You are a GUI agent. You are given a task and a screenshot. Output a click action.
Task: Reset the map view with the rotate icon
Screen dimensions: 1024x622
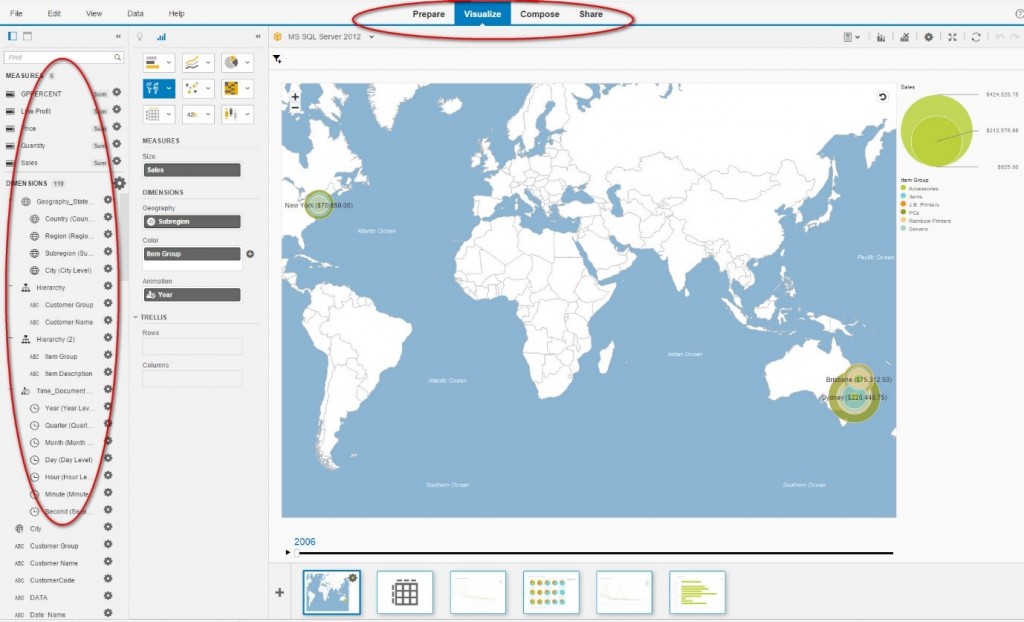click(x=882, y=97)
